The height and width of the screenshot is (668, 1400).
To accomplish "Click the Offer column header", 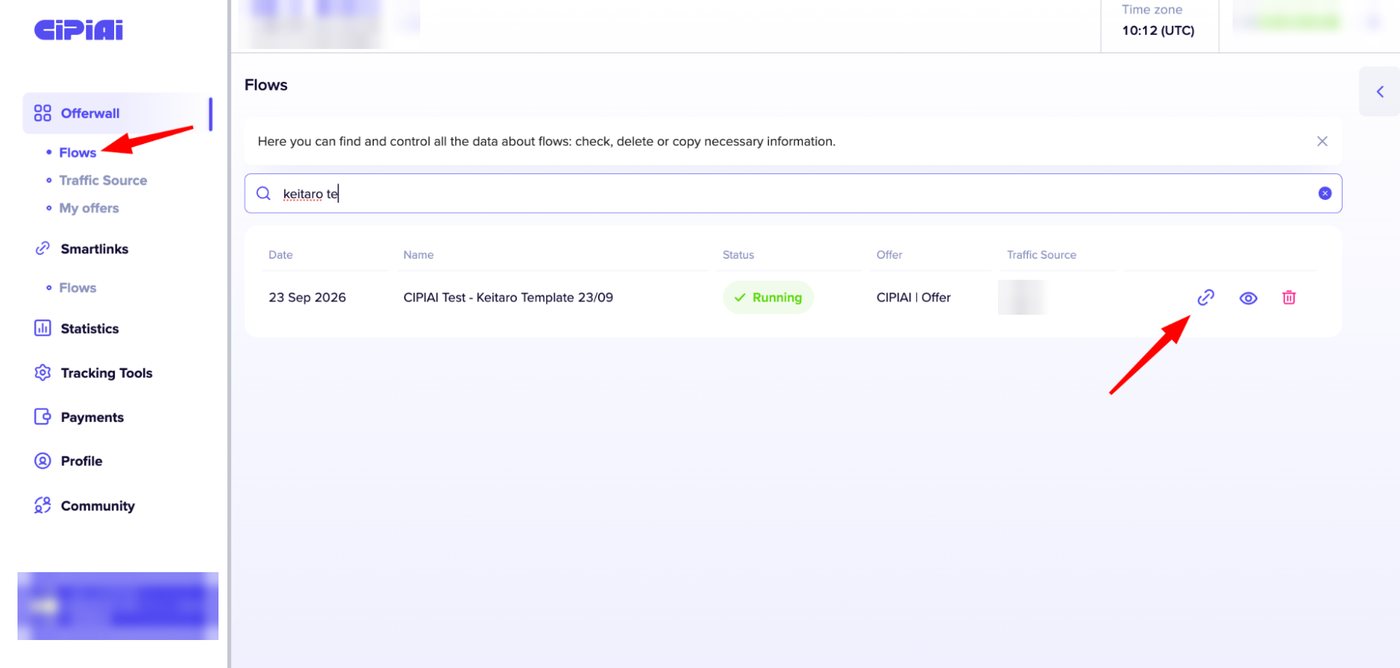I will coord(889,255).
